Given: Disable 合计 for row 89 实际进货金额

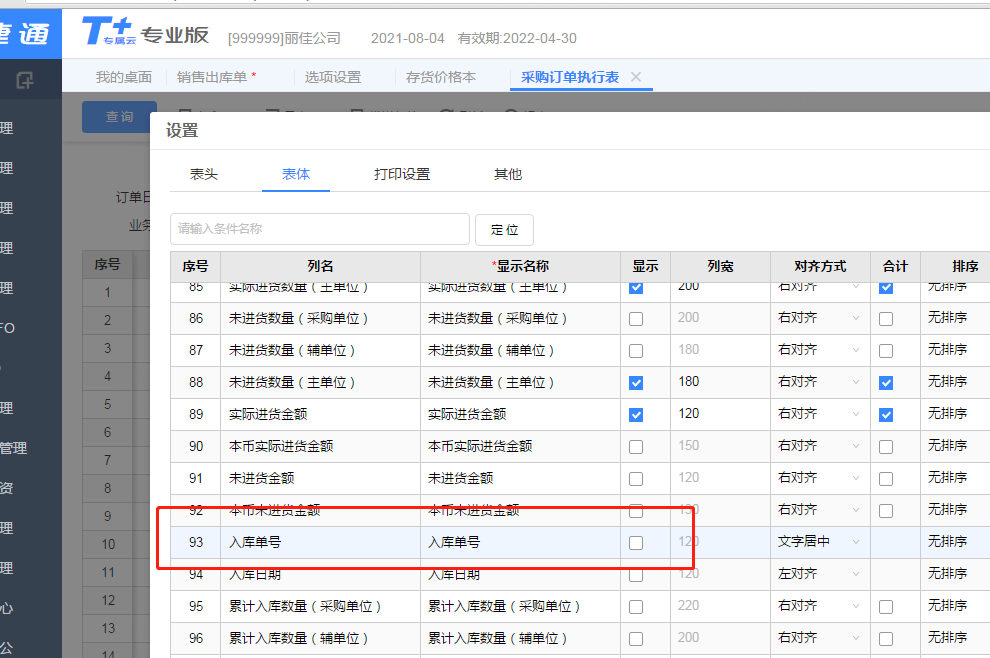Looking at the screenshot, I should tap(886, 415).
